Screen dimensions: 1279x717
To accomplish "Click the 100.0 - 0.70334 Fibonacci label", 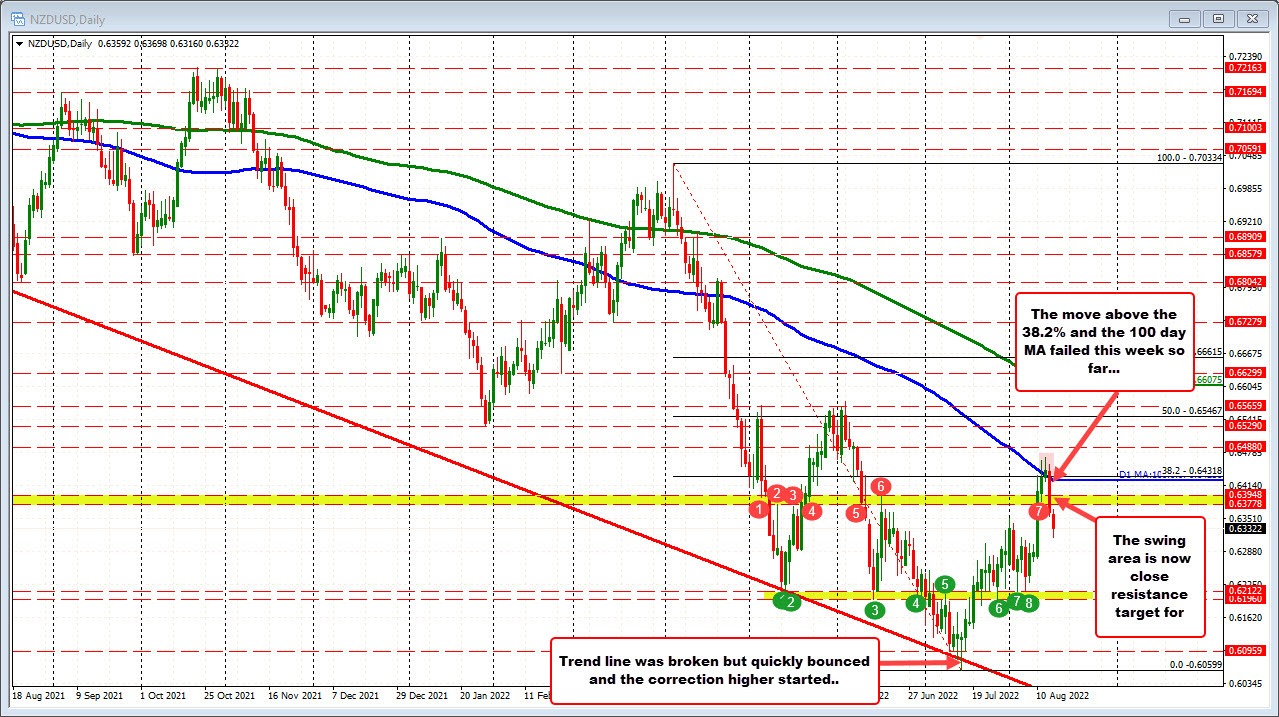I will (x=1190, y=158).
